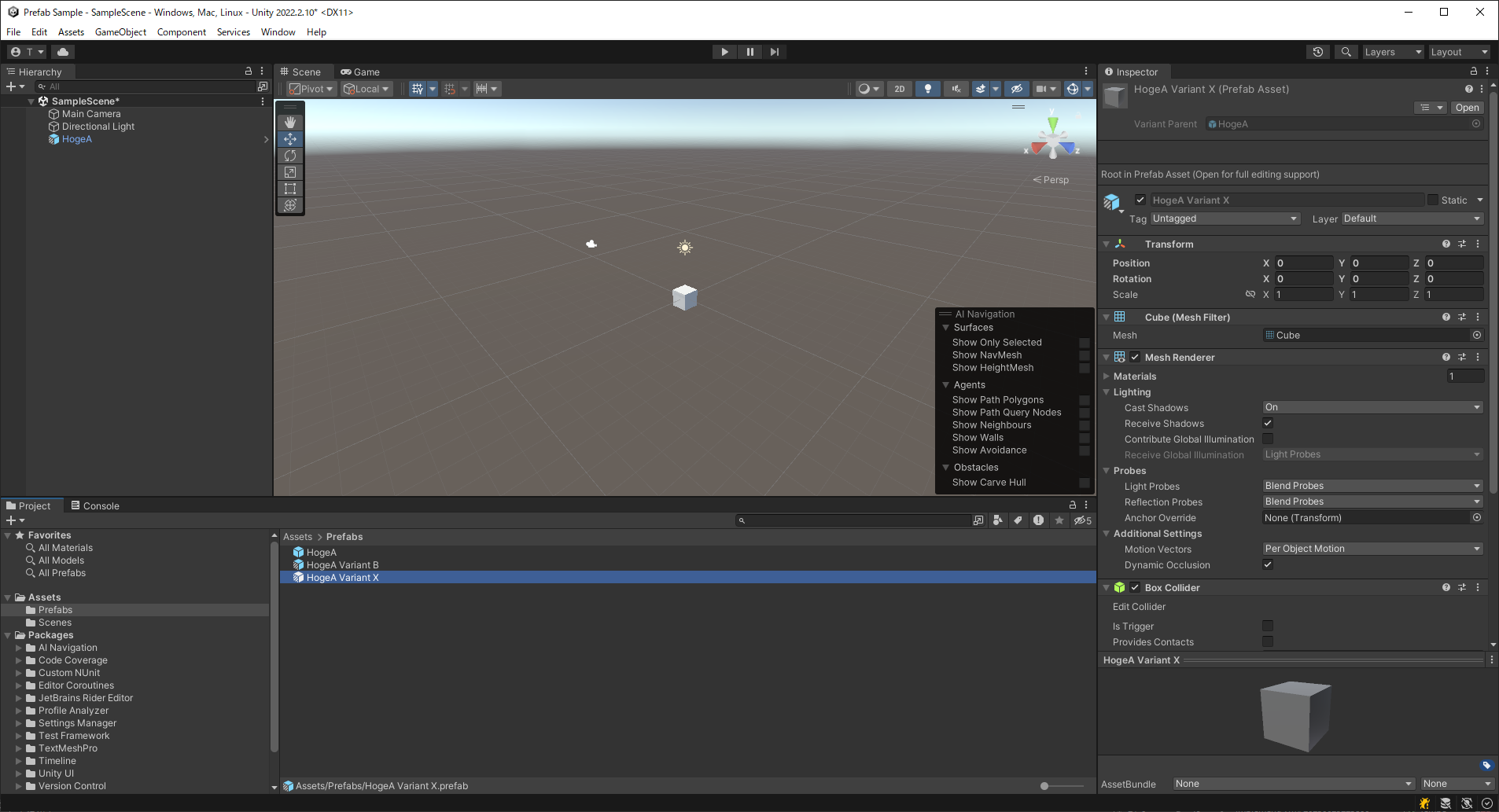Screen dimensions: 1499x812
Task: Click the Gizmos toggle icon
Action: 1072,89
